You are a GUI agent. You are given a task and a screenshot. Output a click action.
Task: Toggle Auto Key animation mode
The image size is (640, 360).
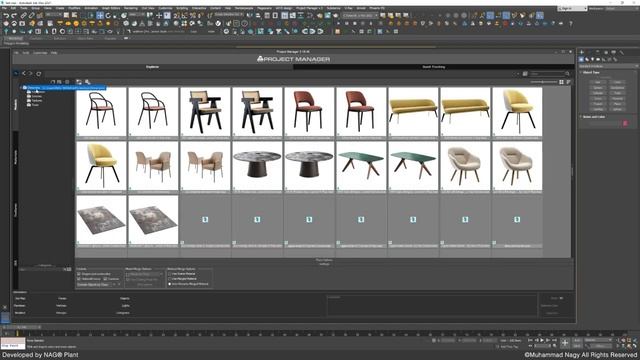[x=577, y=340]
